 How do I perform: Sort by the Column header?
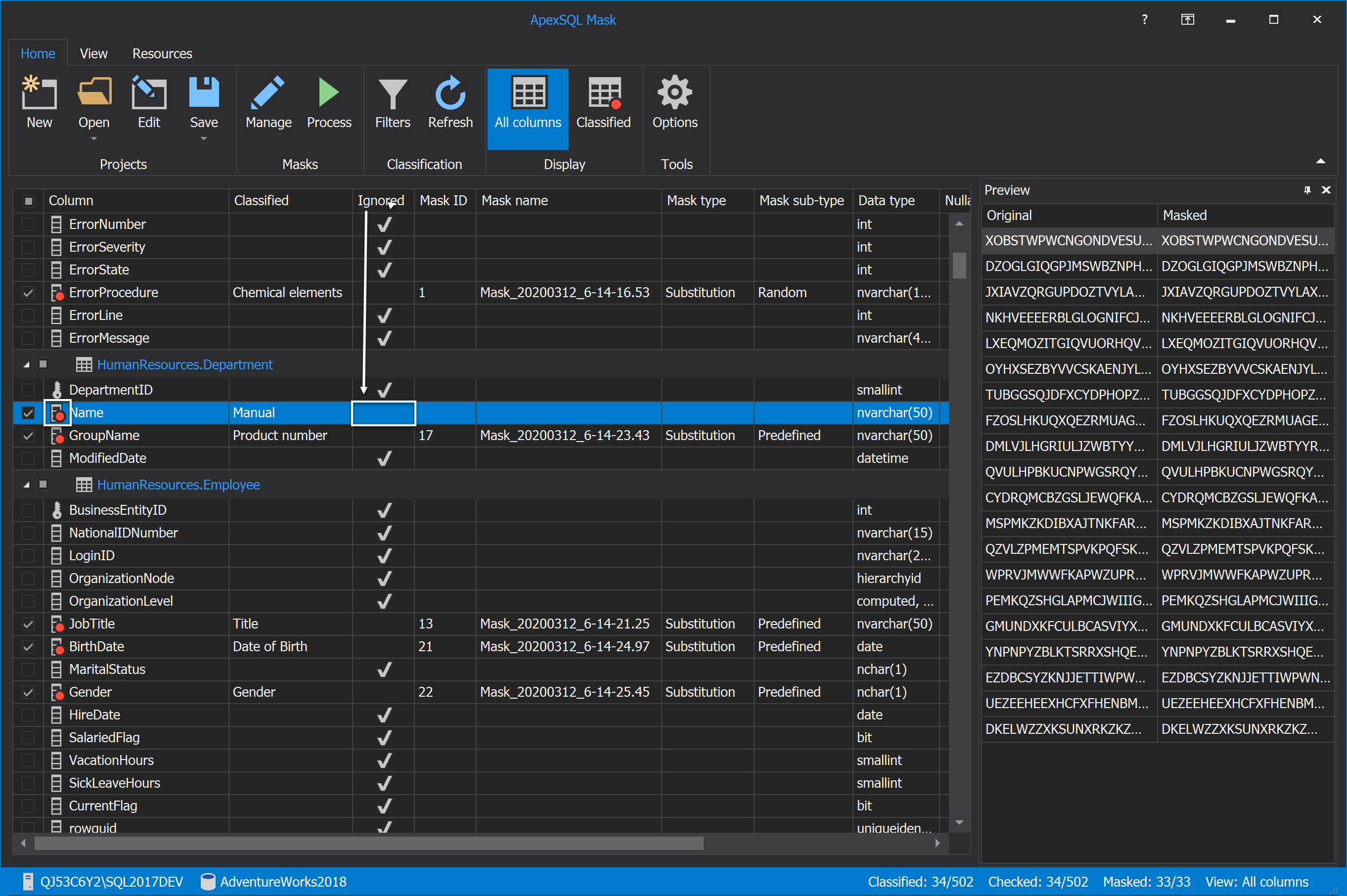pyautogui.click(x=136, y=201)
